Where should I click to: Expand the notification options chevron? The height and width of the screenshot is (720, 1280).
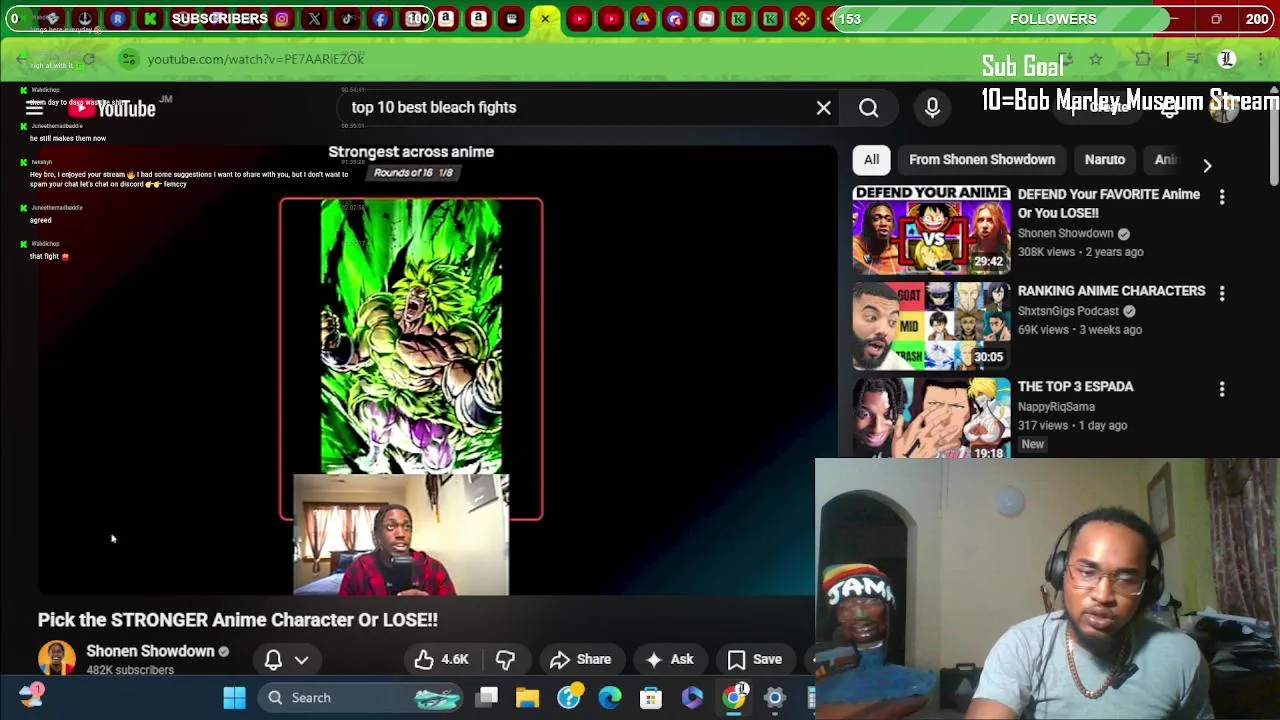pos(301,659)
